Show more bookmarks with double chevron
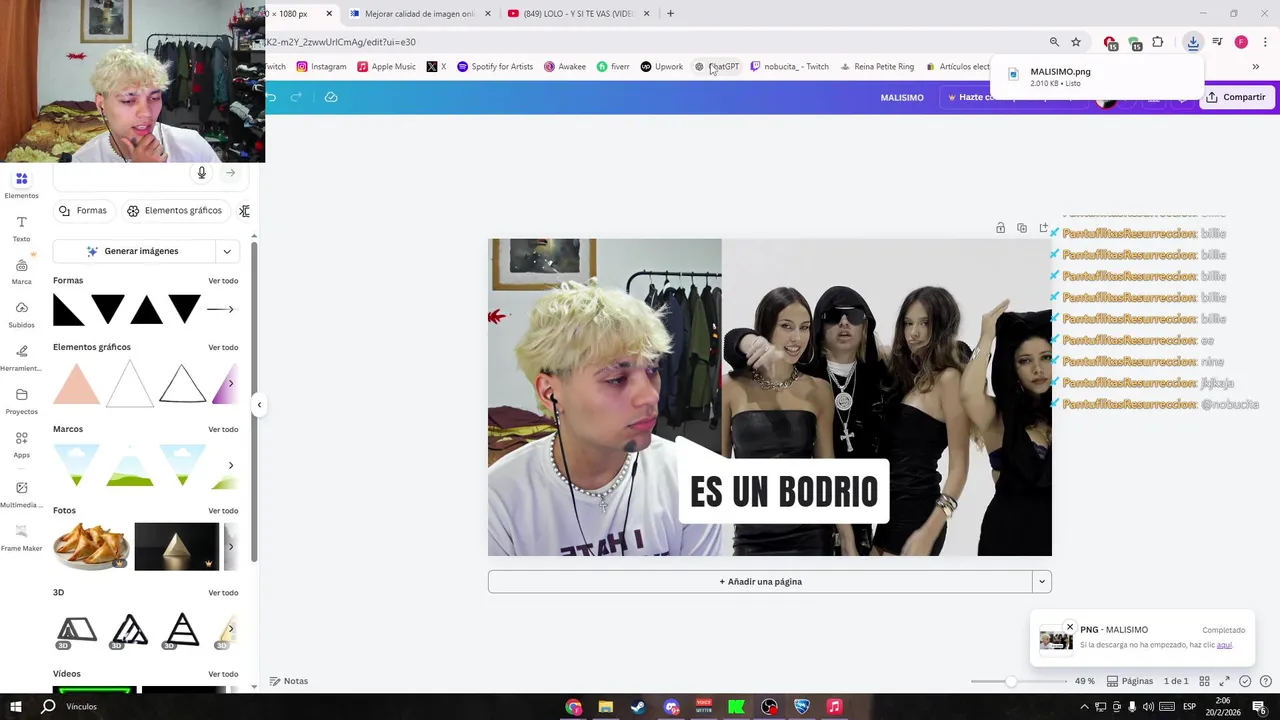 coord(1256,67)
